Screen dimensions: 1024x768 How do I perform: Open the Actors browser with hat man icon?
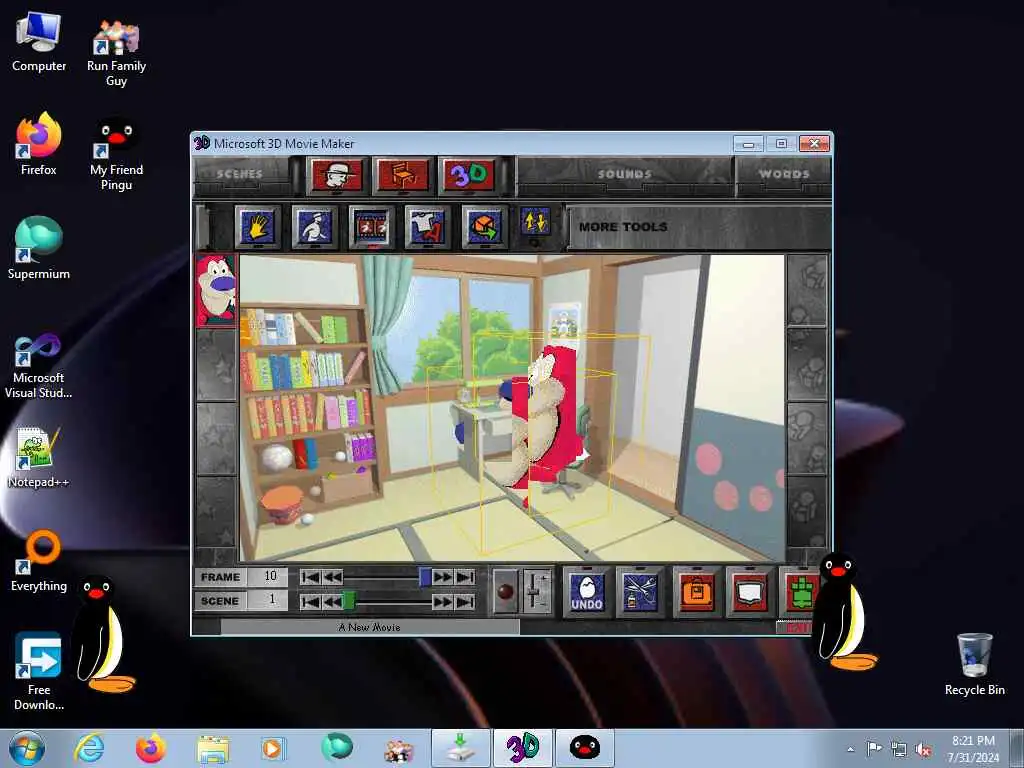click(x=336, y=175)
